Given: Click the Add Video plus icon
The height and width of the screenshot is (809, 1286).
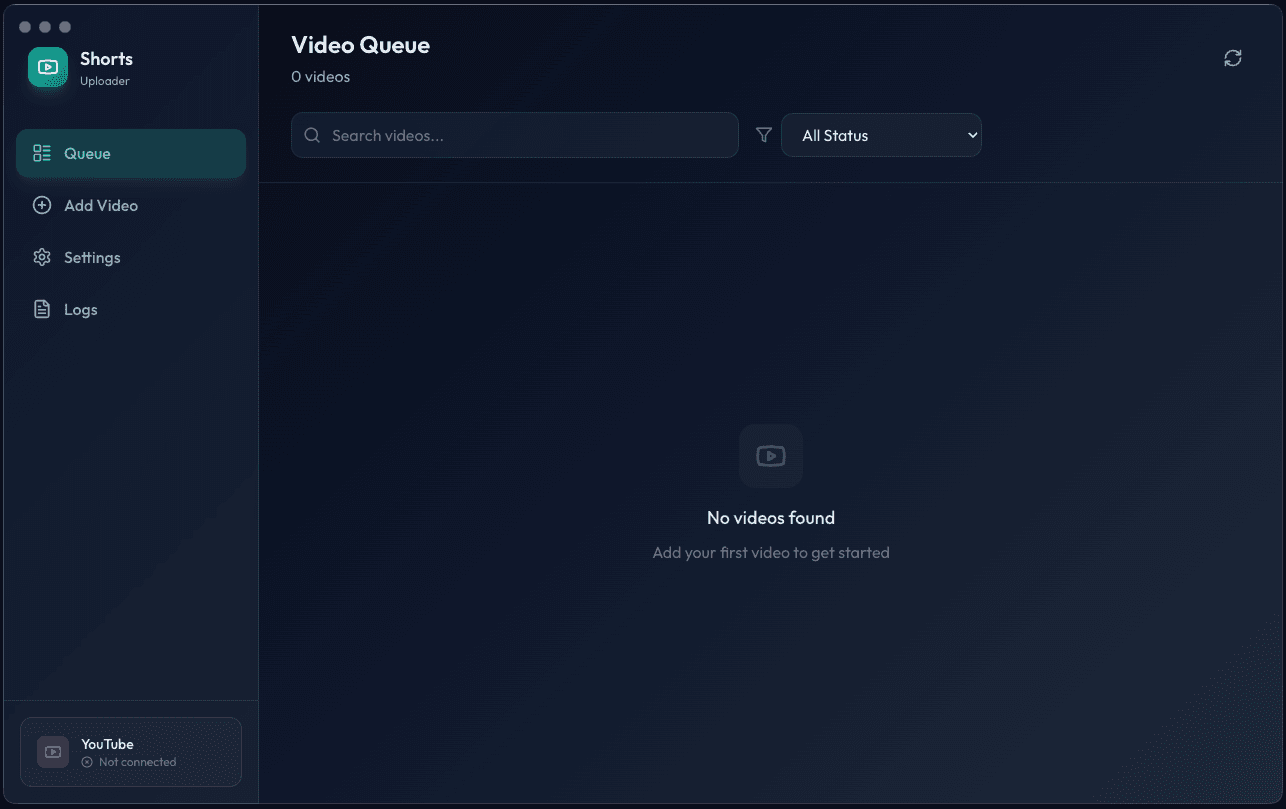Looking at the screenshot, I should pyautogui.click(x=41, y=205).
